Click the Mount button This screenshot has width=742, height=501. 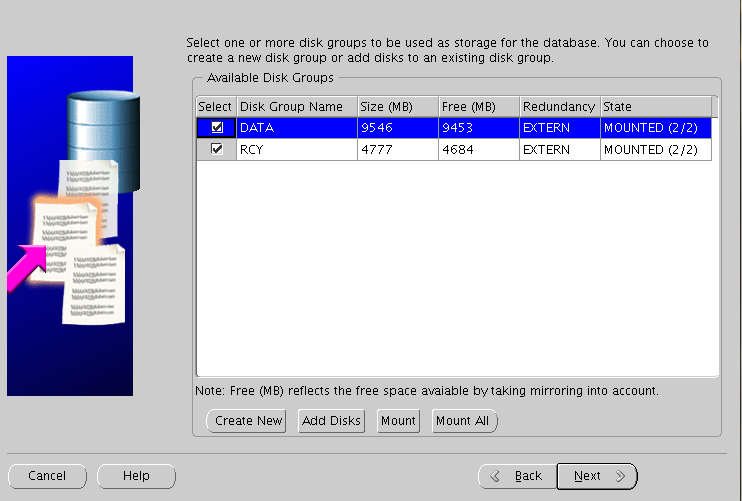tap(398, 421)
